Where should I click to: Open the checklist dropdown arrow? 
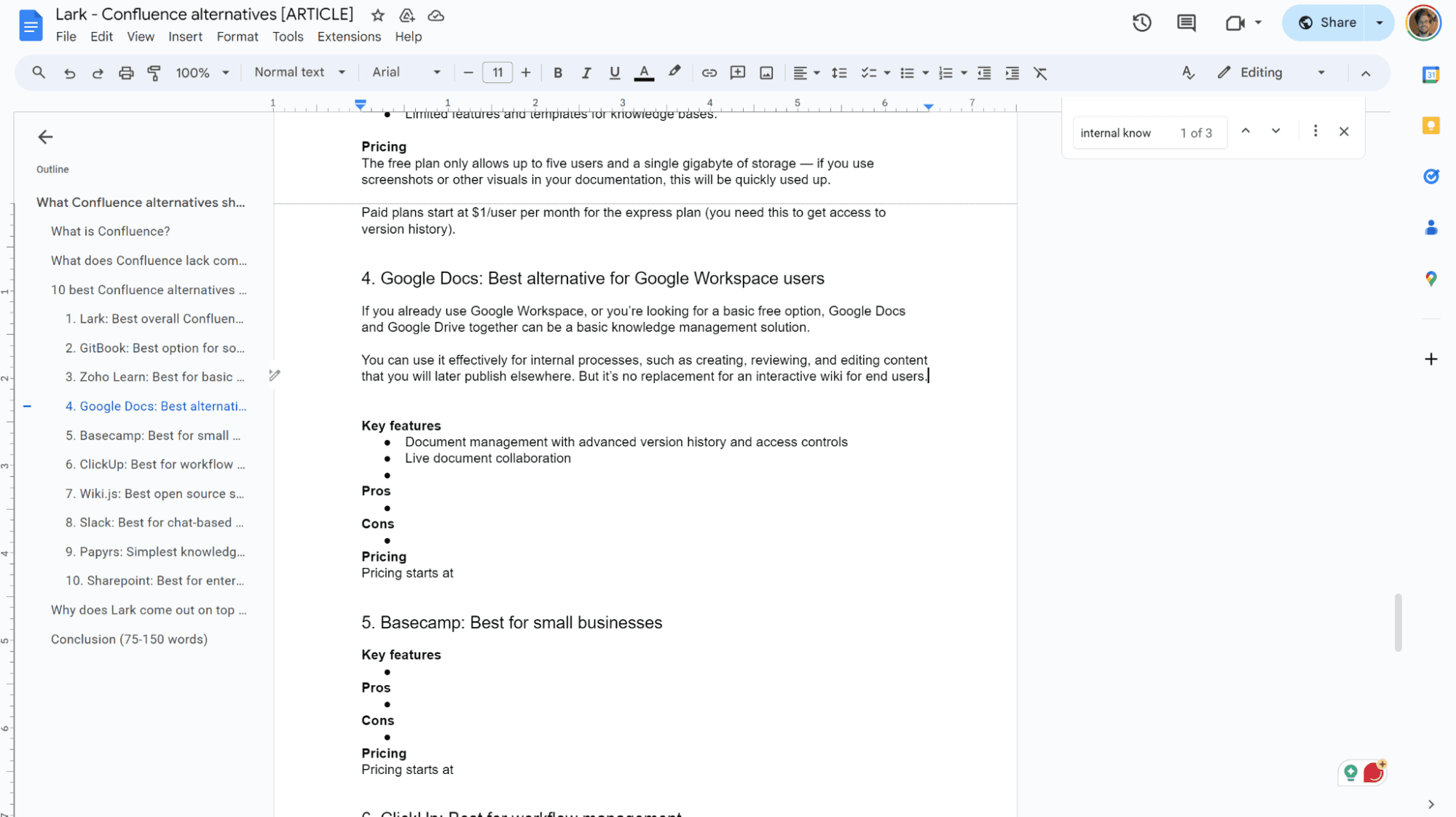886,73
